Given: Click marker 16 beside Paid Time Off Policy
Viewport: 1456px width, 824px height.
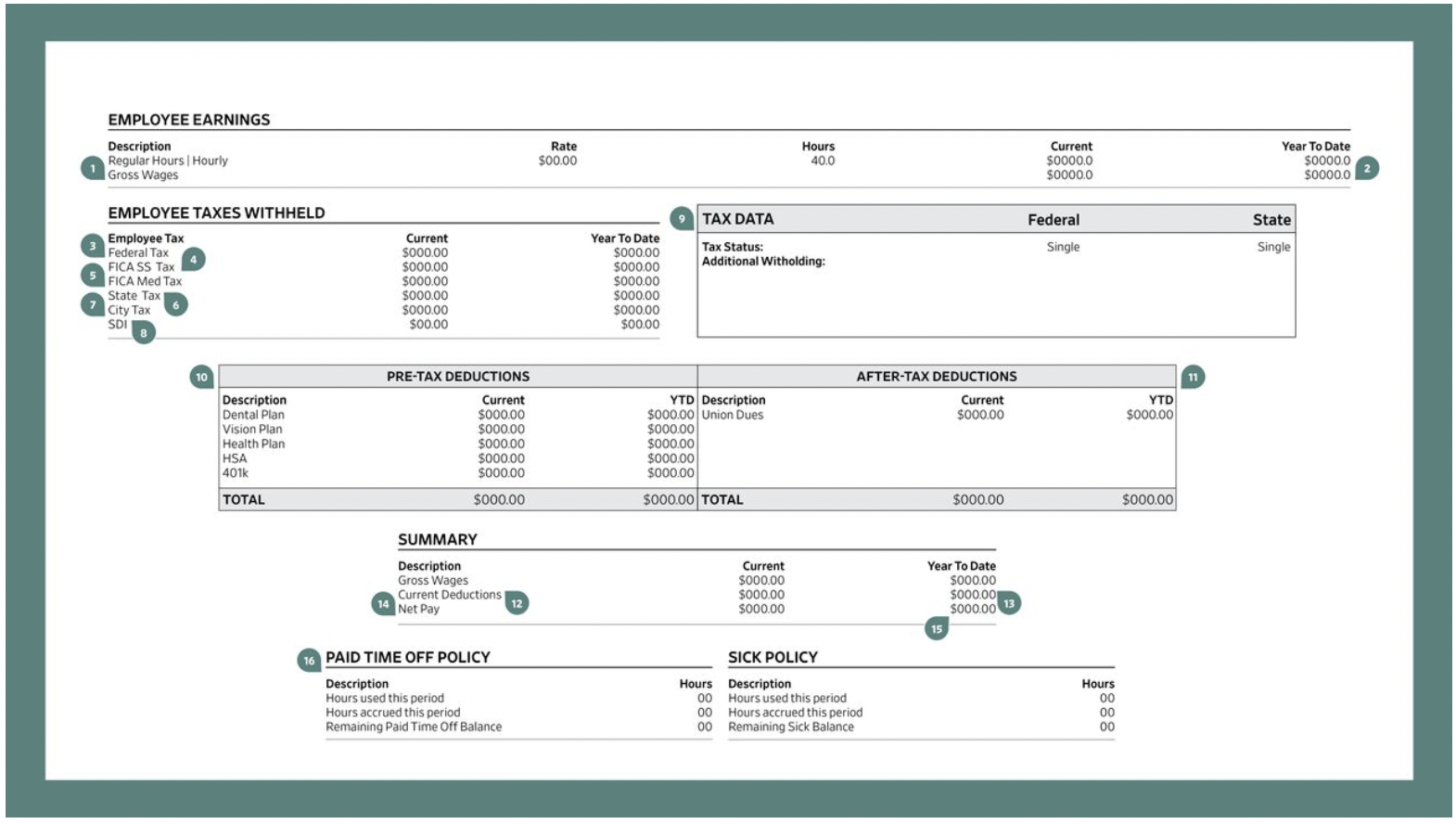Looking at the screenshot, I should coord(309,660).
